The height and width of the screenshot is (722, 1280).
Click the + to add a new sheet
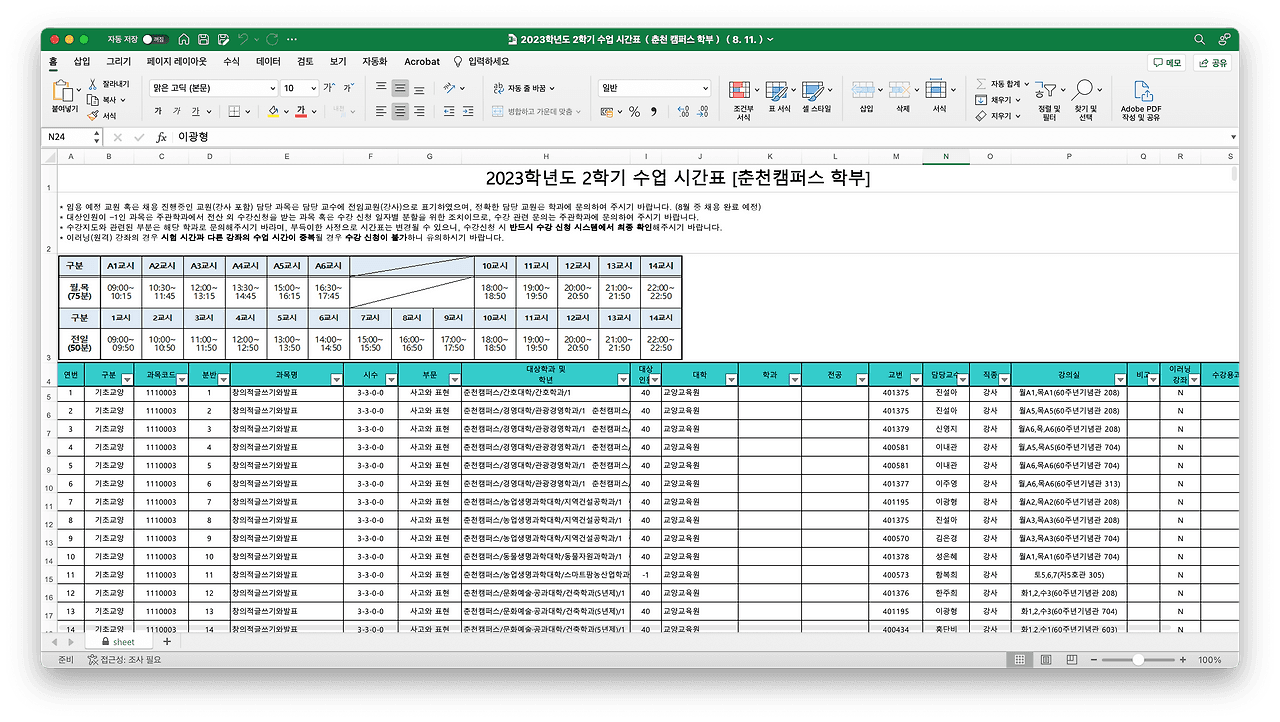pos(166,642)
